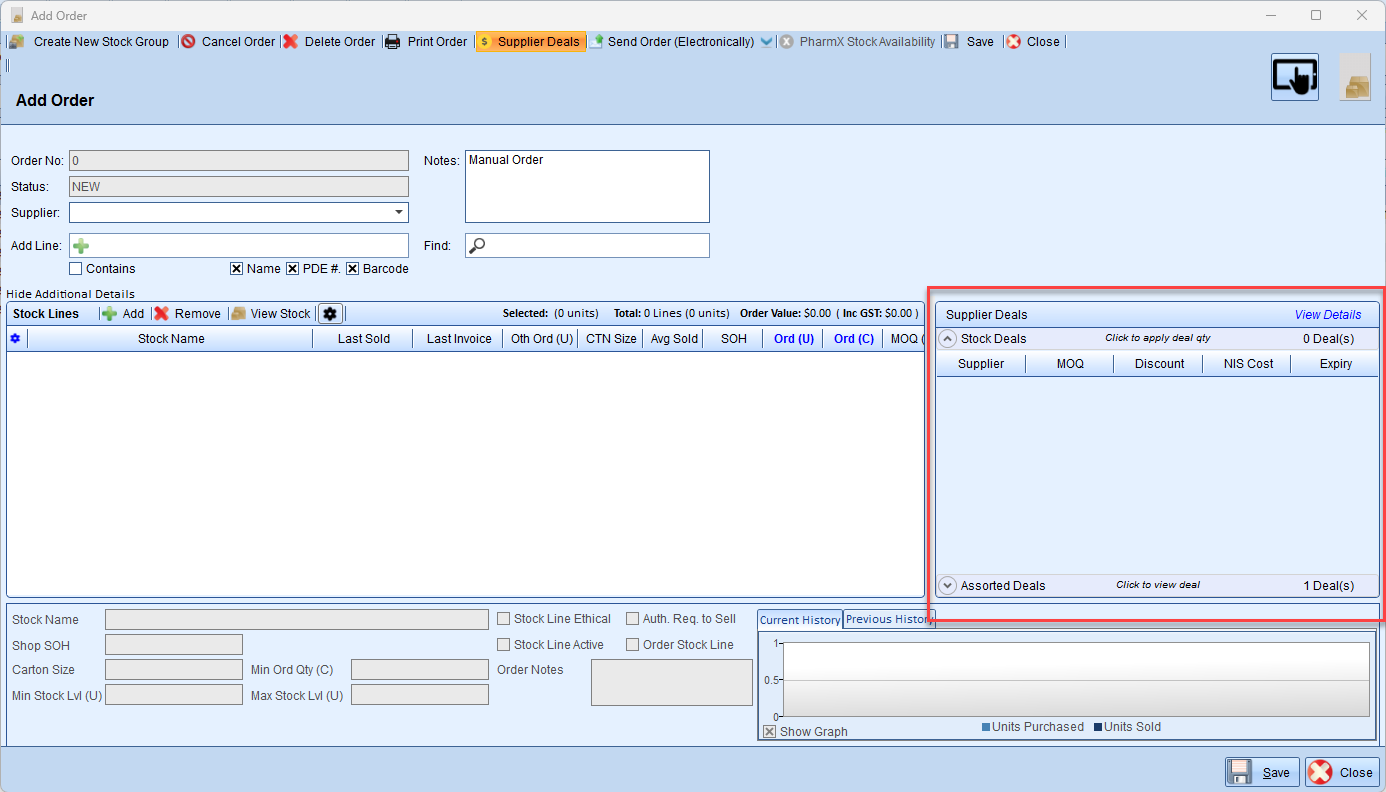The height and width of the screenshot is (792, 1386).
Task: Select the Current History tab
Action: [800, 620]
